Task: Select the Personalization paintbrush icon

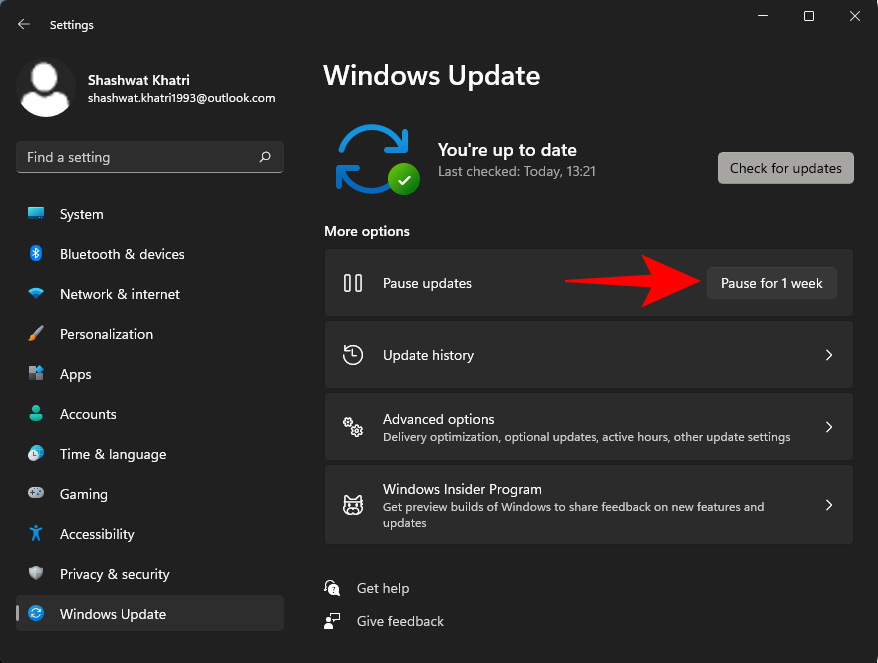Action: click(x=34, y=334)
